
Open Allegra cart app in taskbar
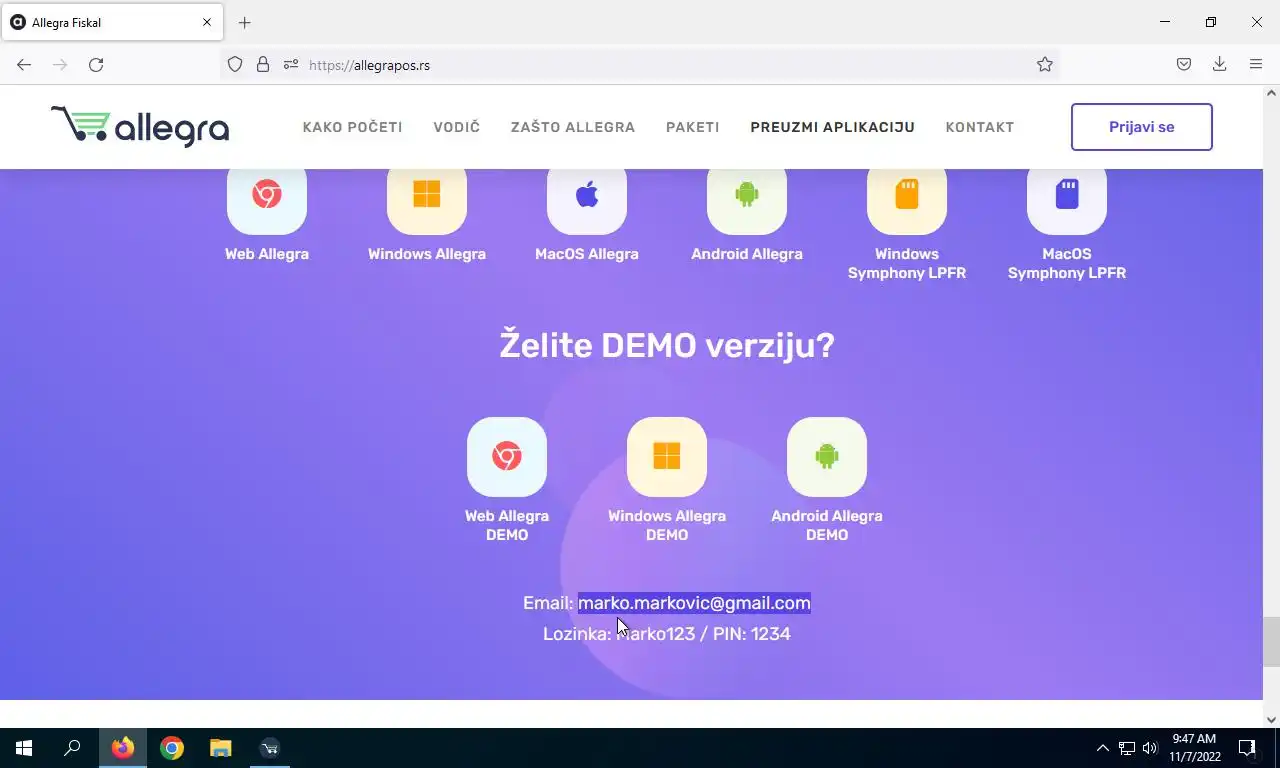[269, 748]
